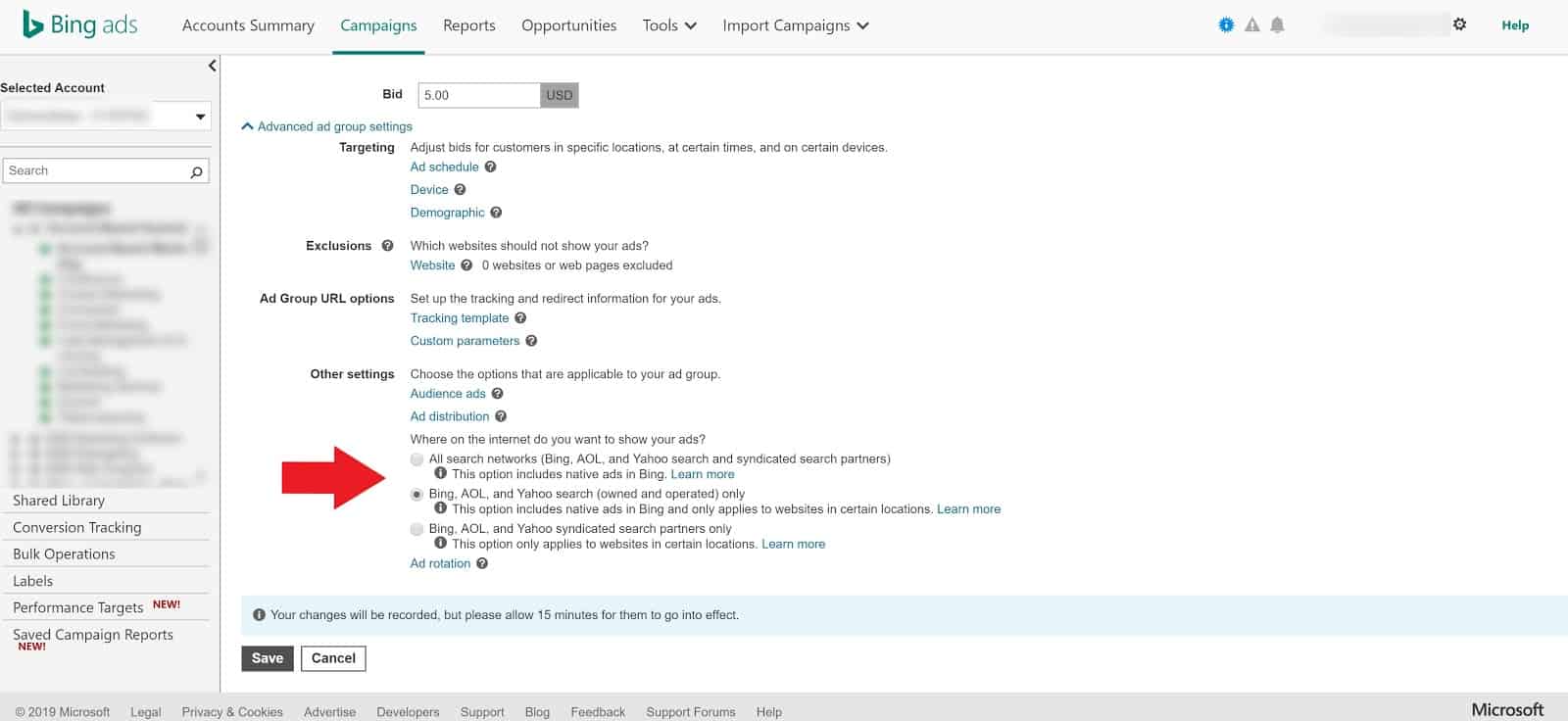This screenshot has width=1568, height=721.
Task: Click info icon under All search networks
Action: click(441, 473)
